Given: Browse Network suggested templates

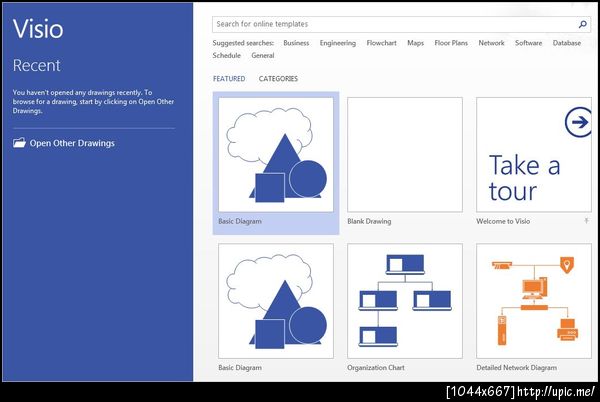Looking at the screenshot, I should click(491, 43).
